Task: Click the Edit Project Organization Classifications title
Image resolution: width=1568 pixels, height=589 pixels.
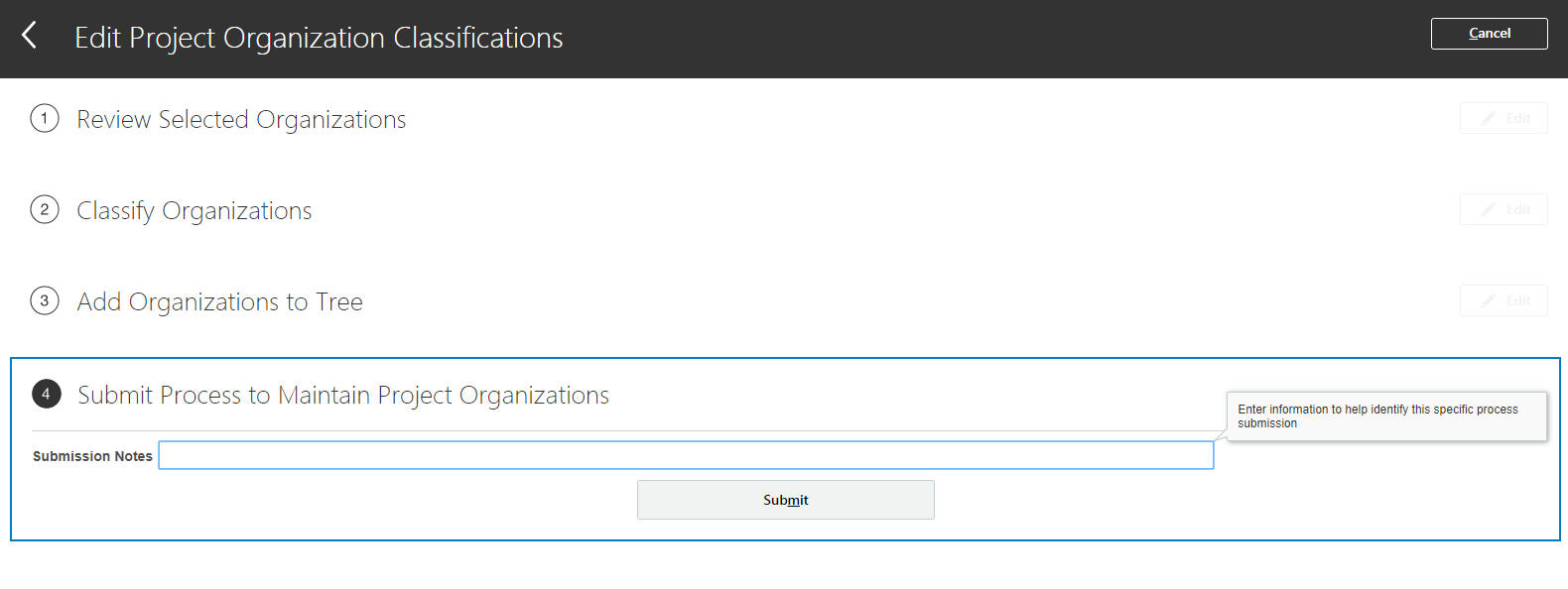Action: pos(319,38)
